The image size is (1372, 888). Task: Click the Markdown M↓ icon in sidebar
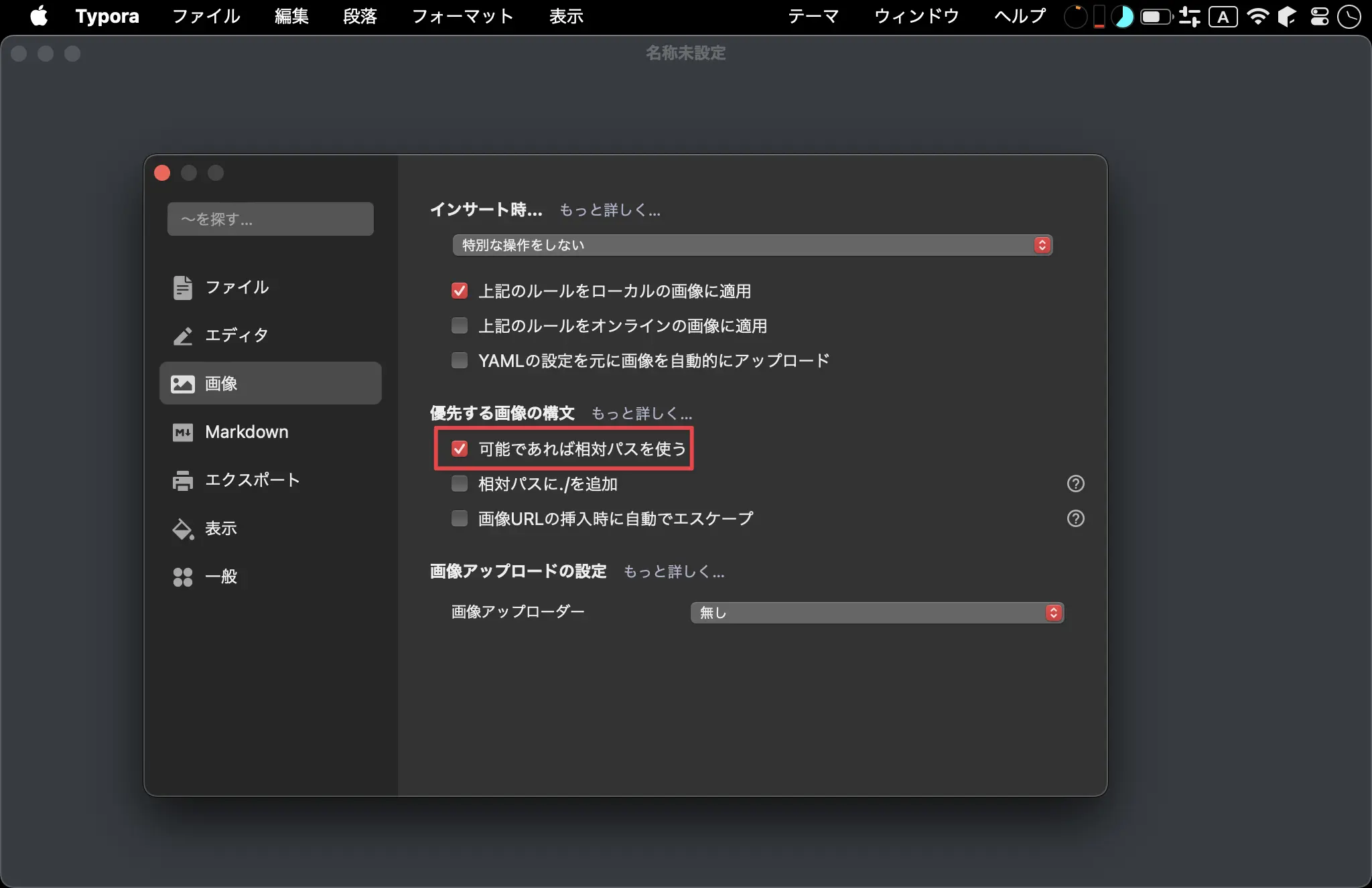[182, 432]
